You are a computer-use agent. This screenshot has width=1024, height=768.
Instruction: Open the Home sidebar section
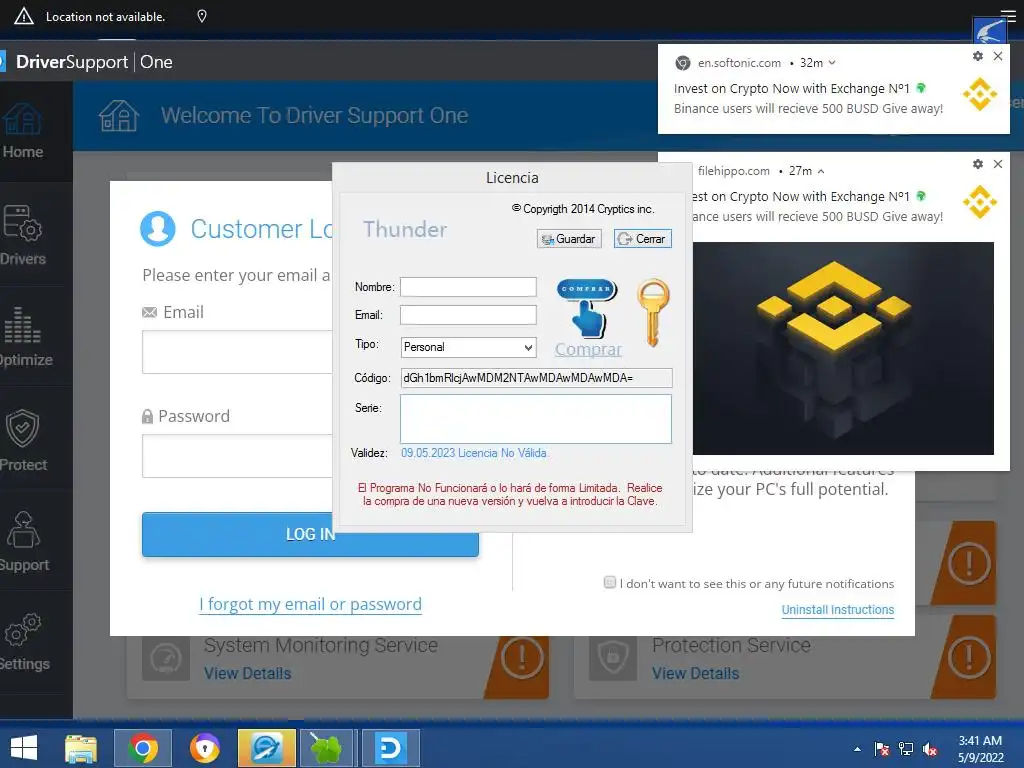23,131
